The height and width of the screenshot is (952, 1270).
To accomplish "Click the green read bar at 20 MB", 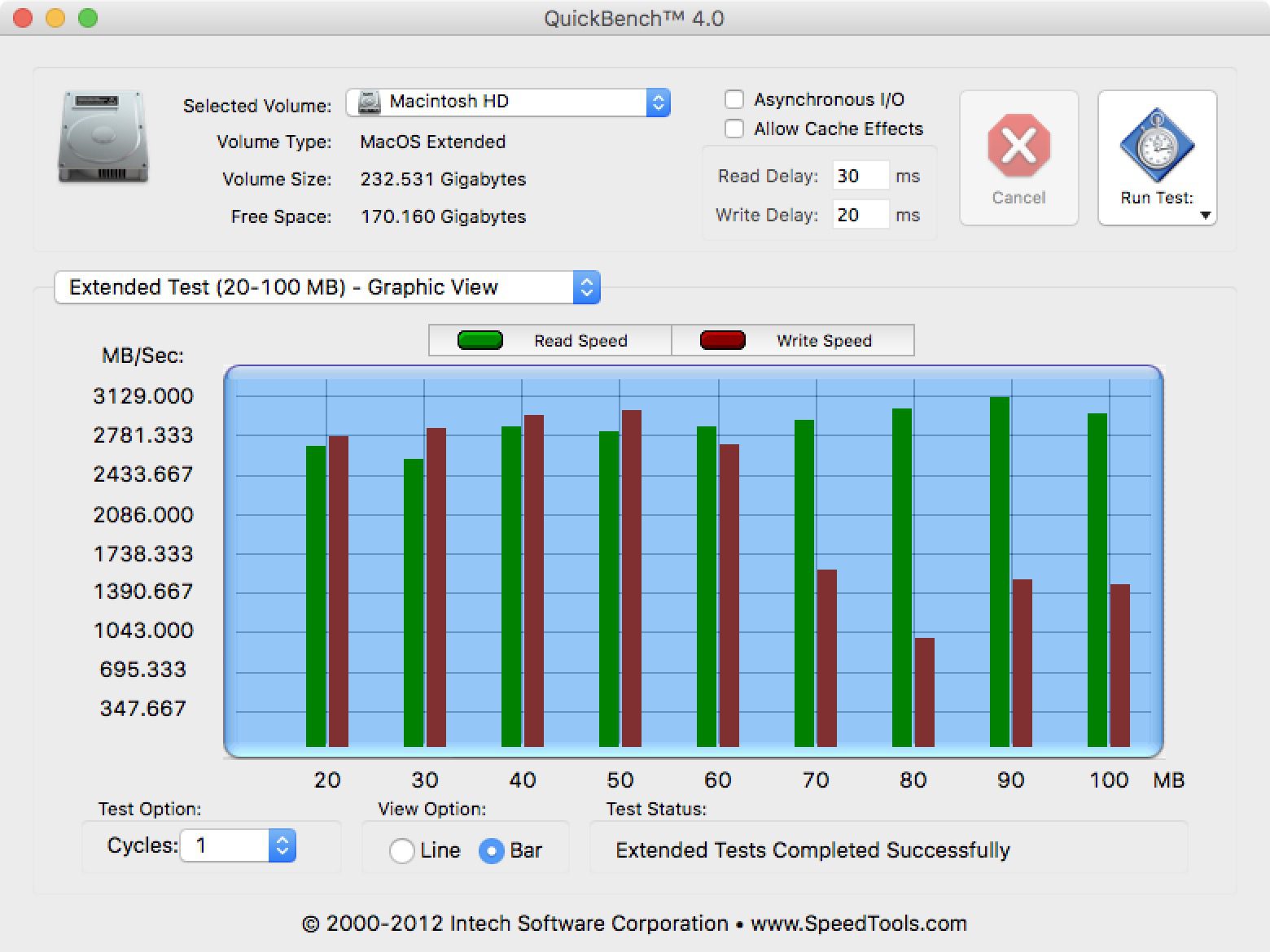I will click(x=316, y=596).
